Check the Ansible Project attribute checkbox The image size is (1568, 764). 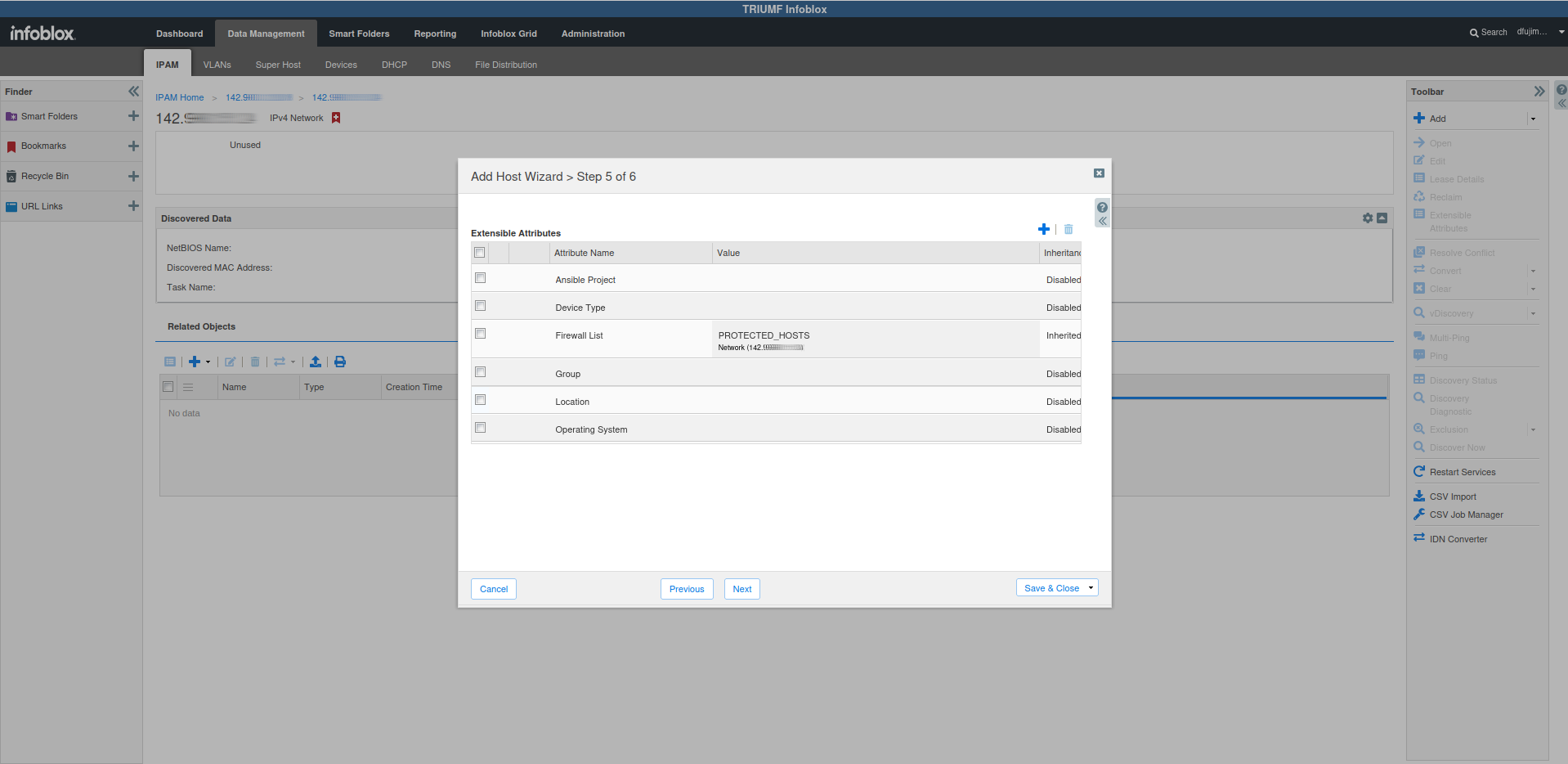(x=481, y=278)
